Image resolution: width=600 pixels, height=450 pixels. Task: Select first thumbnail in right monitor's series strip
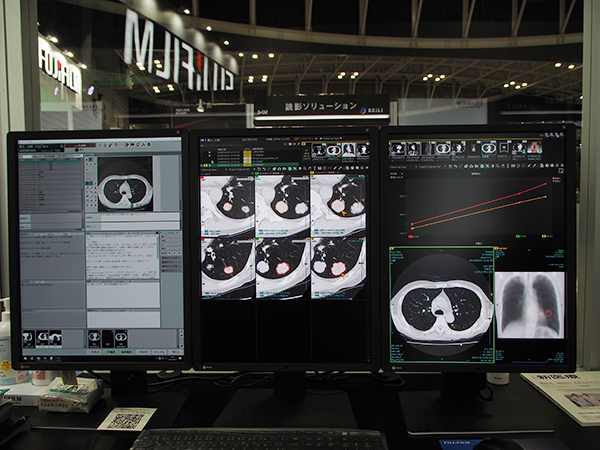398,148
